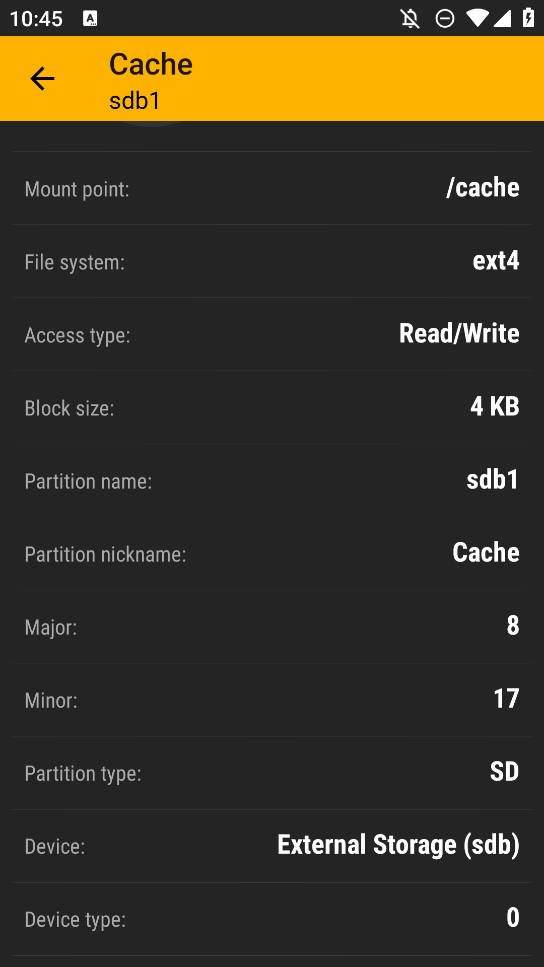
Task: Tap the cellular signal icon
Action: [x=502, y=19]
